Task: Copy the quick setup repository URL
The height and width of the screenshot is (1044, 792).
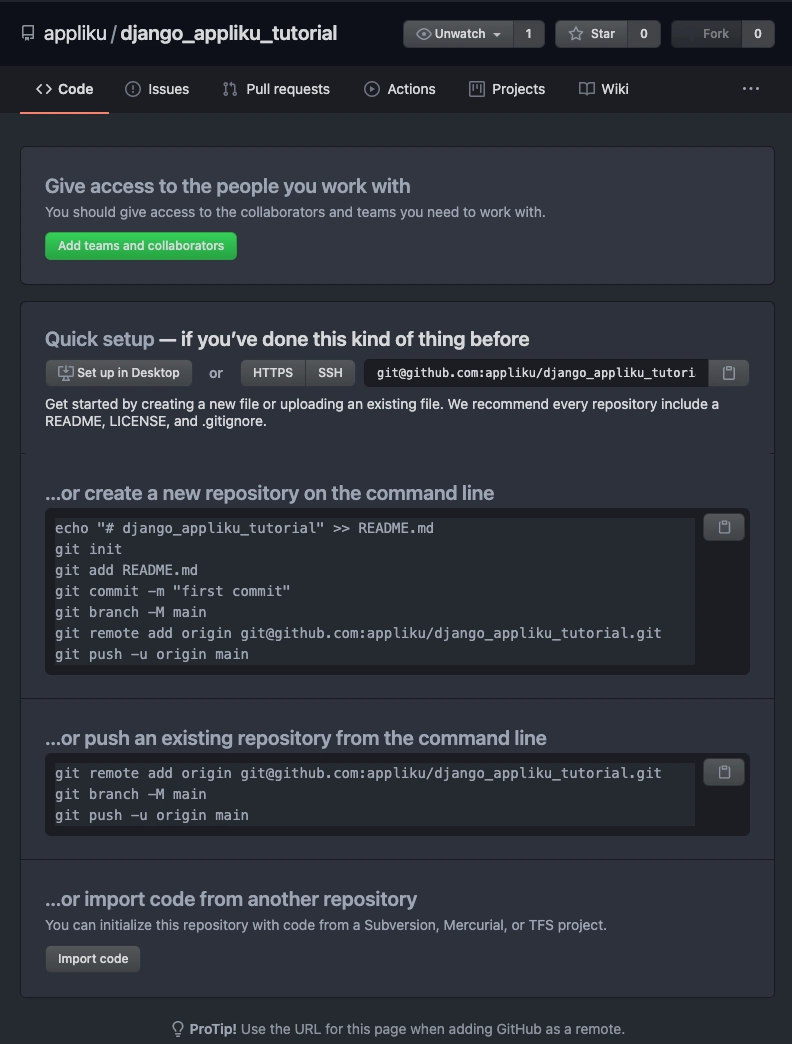Action: pos(729,373)
